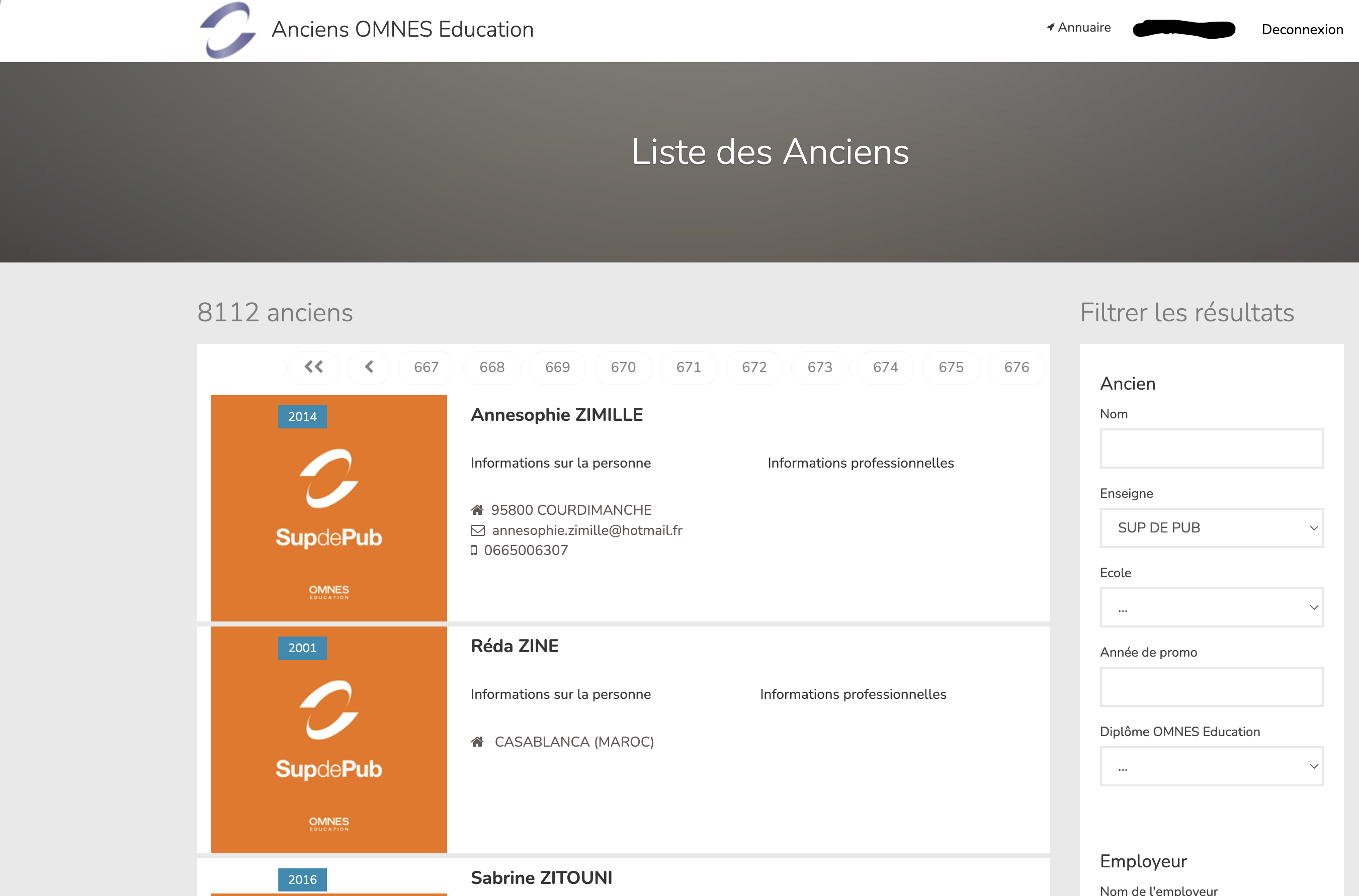The height and width of the screenshot is (896, 1359).
Task: Click home icon next to COURDIMANCHE
Action: 477,510
